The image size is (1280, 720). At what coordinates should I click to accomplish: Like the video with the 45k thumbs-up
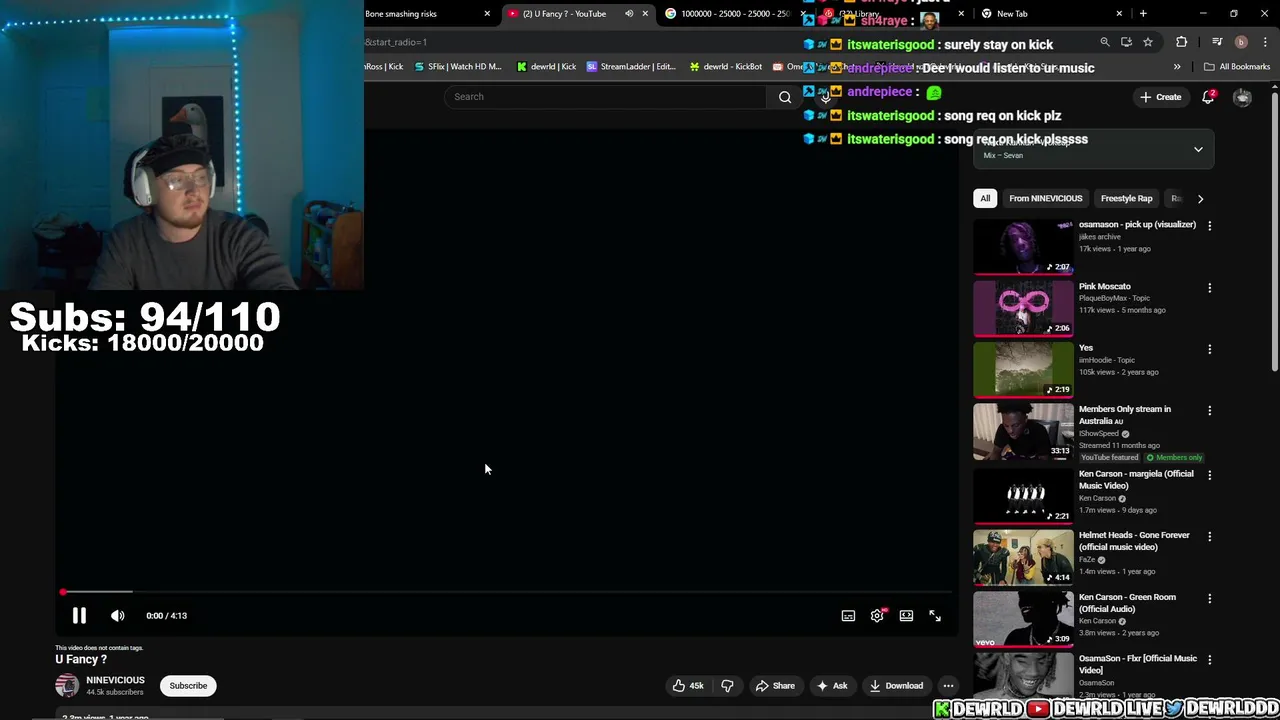[688, 686]
